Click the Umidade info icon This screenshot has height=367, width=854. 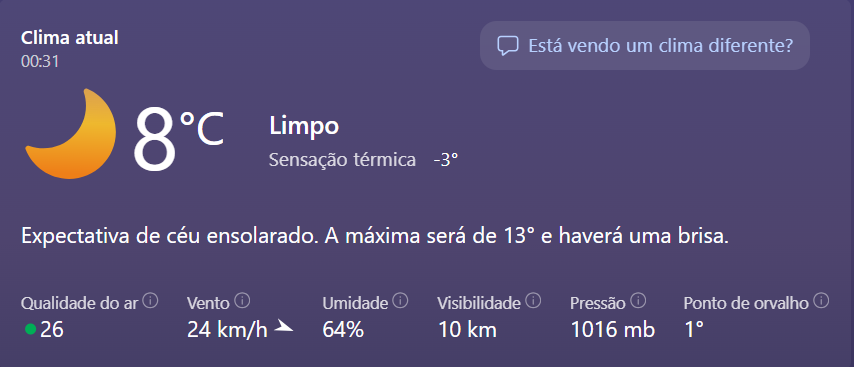pos(400,301)
